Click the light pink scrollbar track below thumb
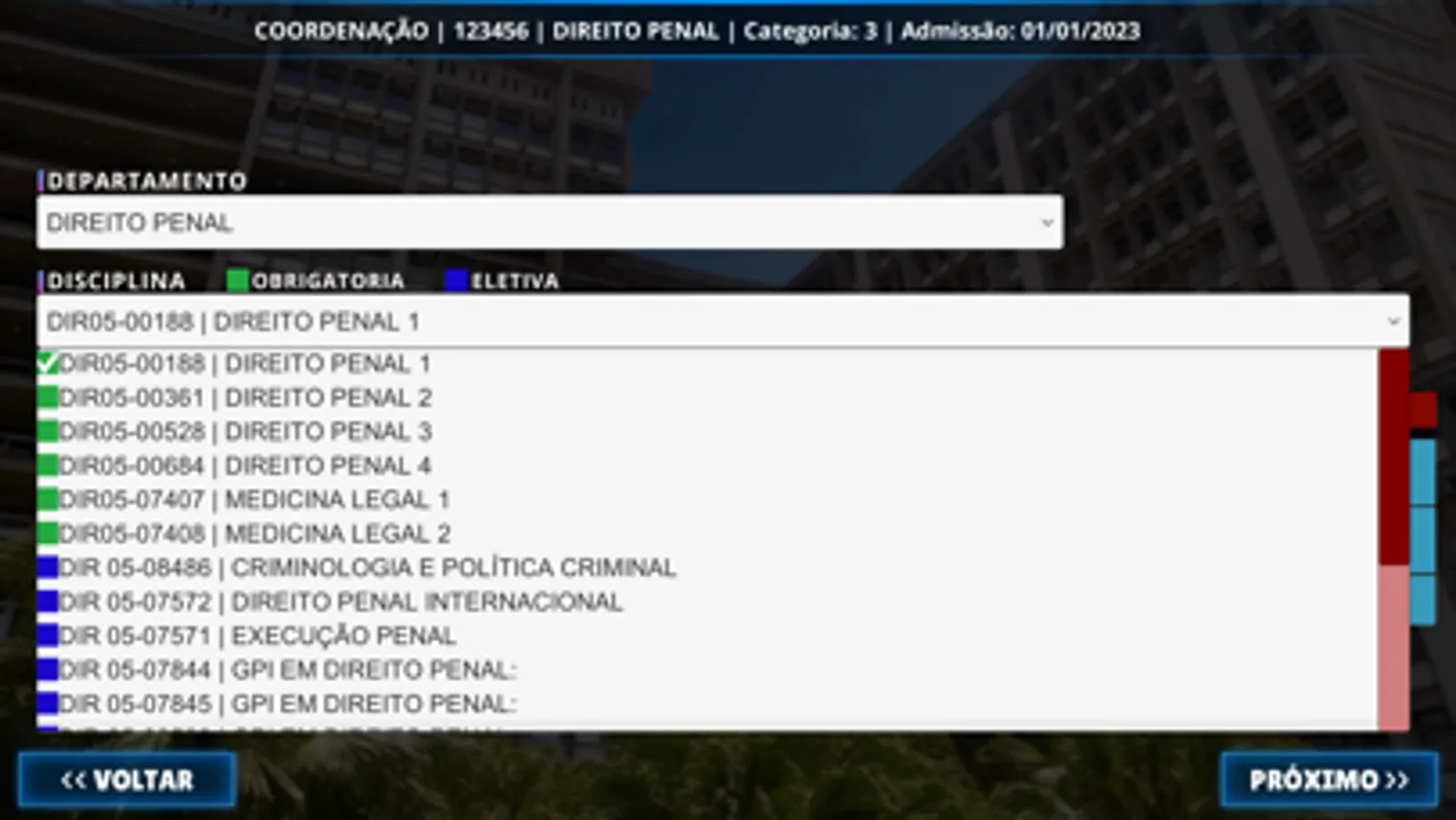 1393,647
